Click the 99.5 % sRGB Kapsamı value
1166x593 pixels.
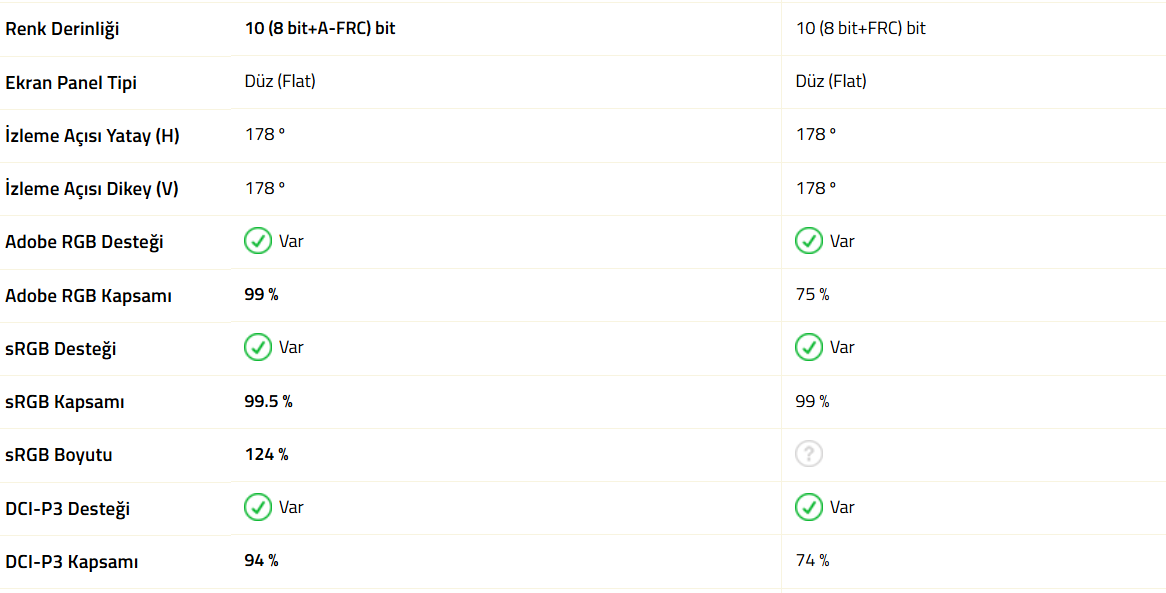(x=268, y=401)
